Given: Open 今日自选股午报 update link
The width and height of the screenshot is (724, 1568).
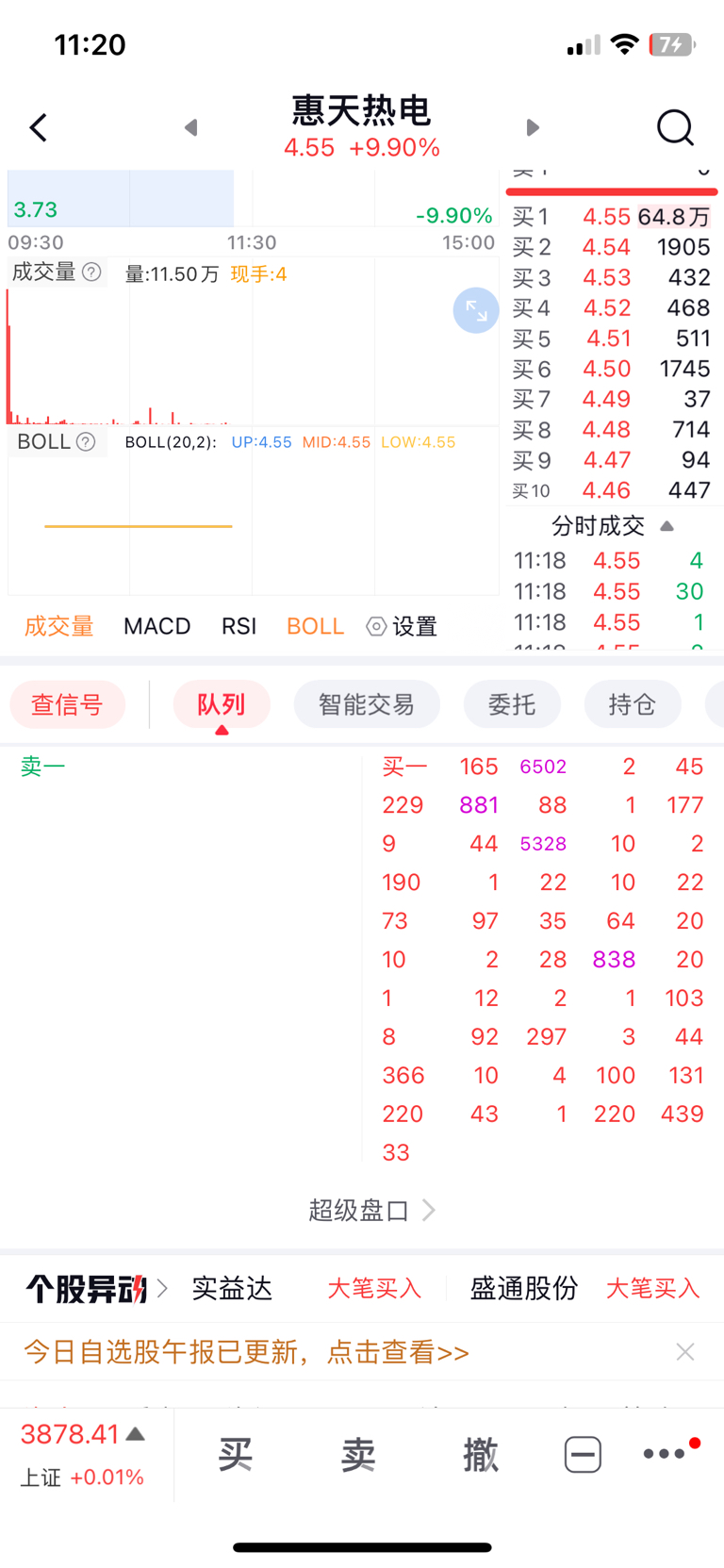Looking at the screenshot, I should pyautogui.click(x=246, y=1352).
